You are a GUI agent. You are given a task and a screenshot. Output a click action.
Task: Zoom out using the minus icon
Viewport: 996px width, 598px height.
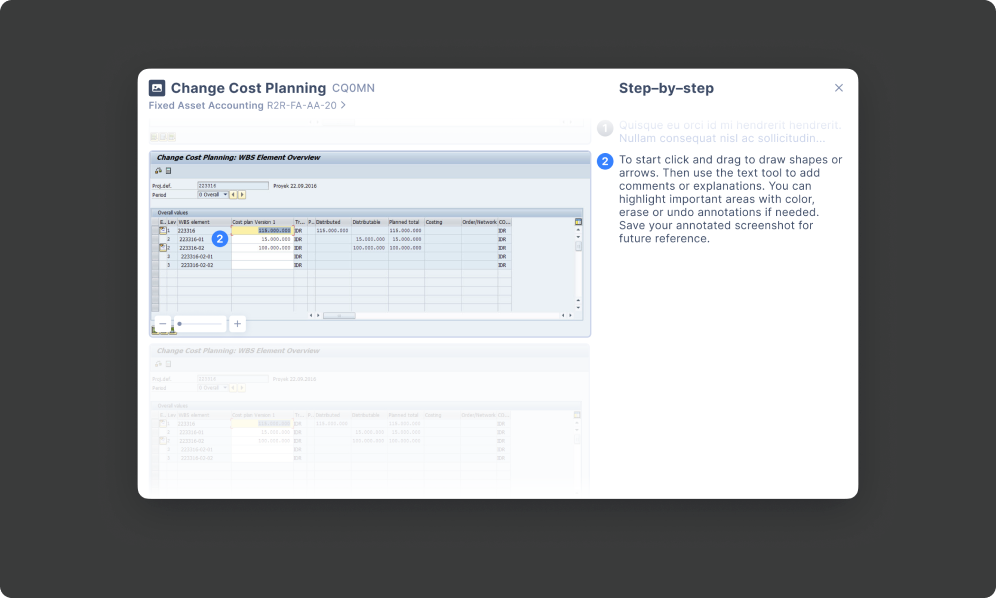pos(162,323)
